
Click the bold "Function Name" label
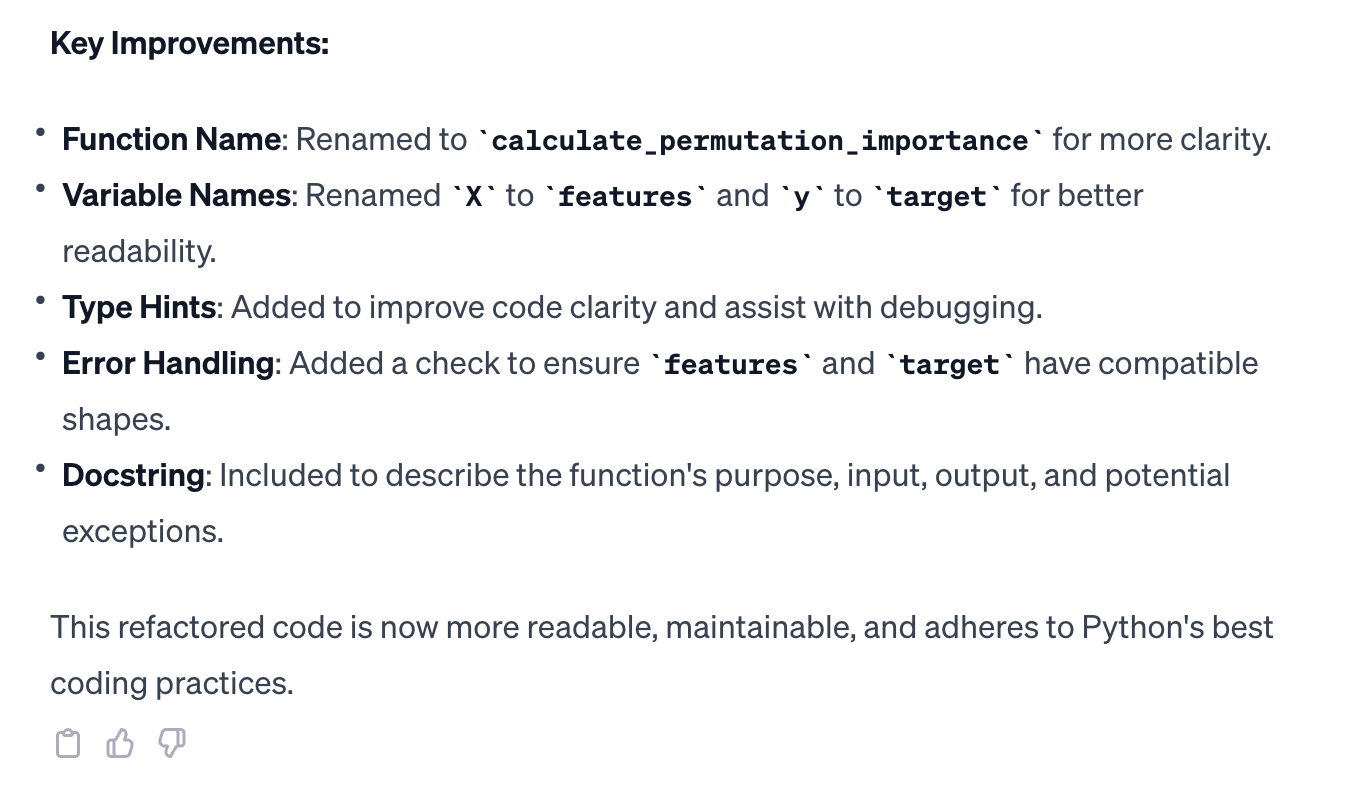point(171,139)
